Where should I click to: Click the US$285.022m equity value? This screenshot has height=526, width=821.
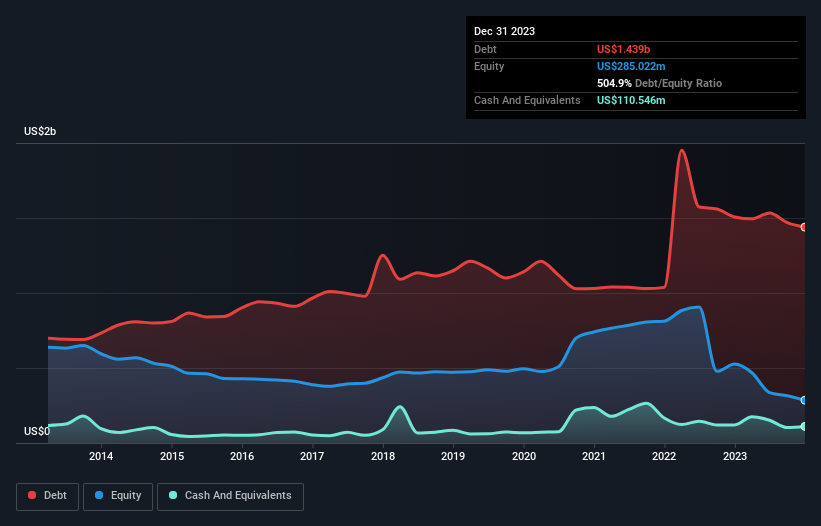pyautogui.click(x=631, y=66)
